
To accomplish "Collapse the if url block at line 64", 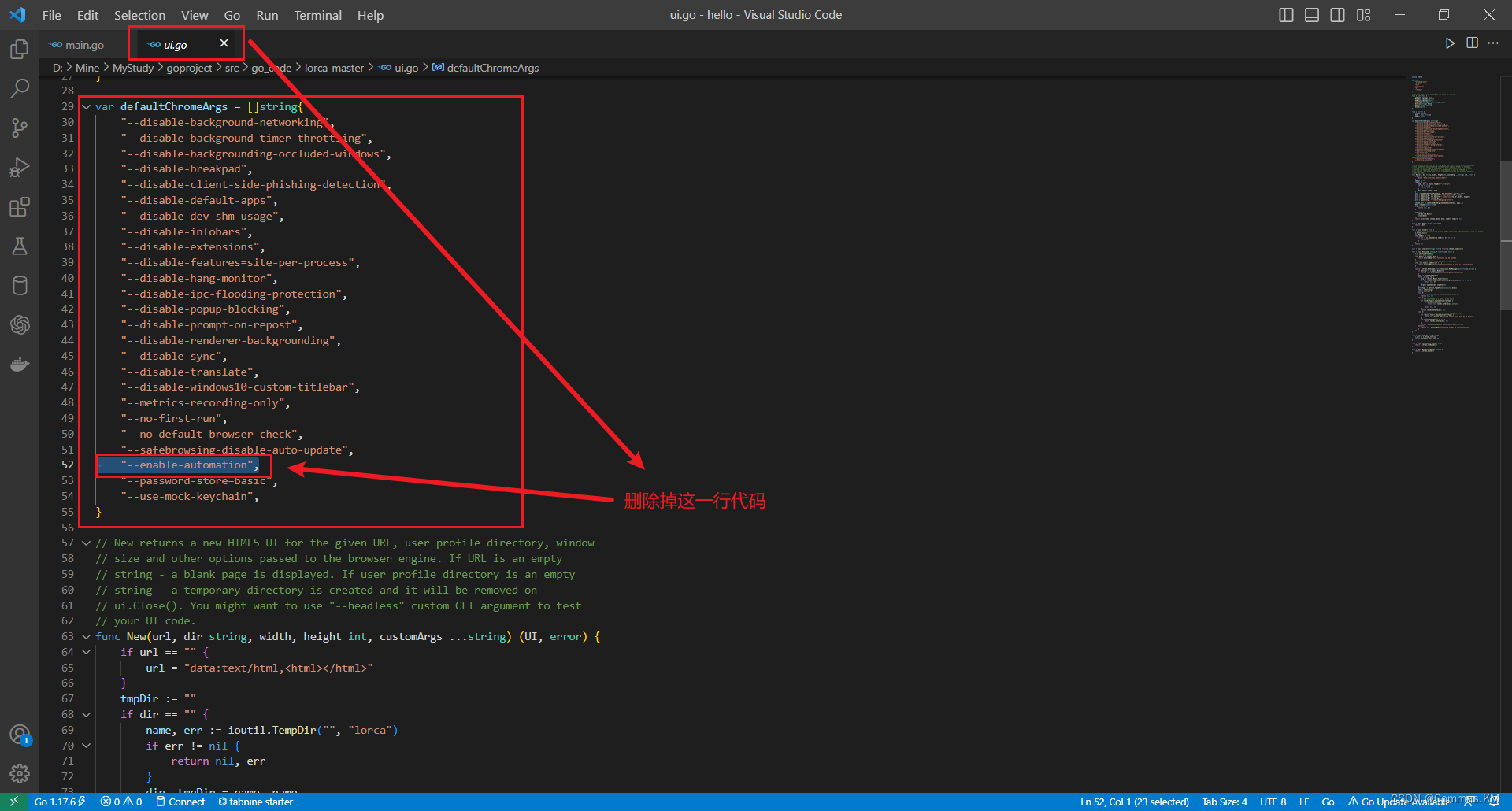I will (x=86, y=652).
